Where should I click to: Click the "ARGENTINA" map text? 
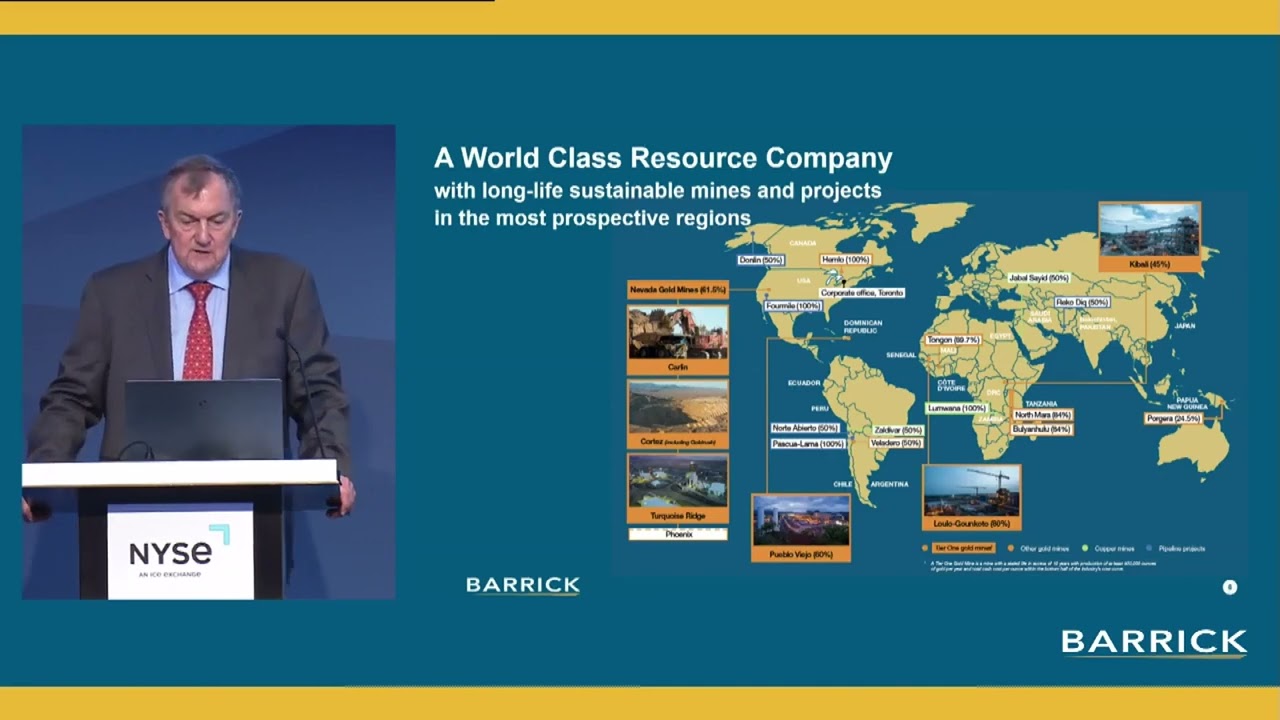[889, 484]
